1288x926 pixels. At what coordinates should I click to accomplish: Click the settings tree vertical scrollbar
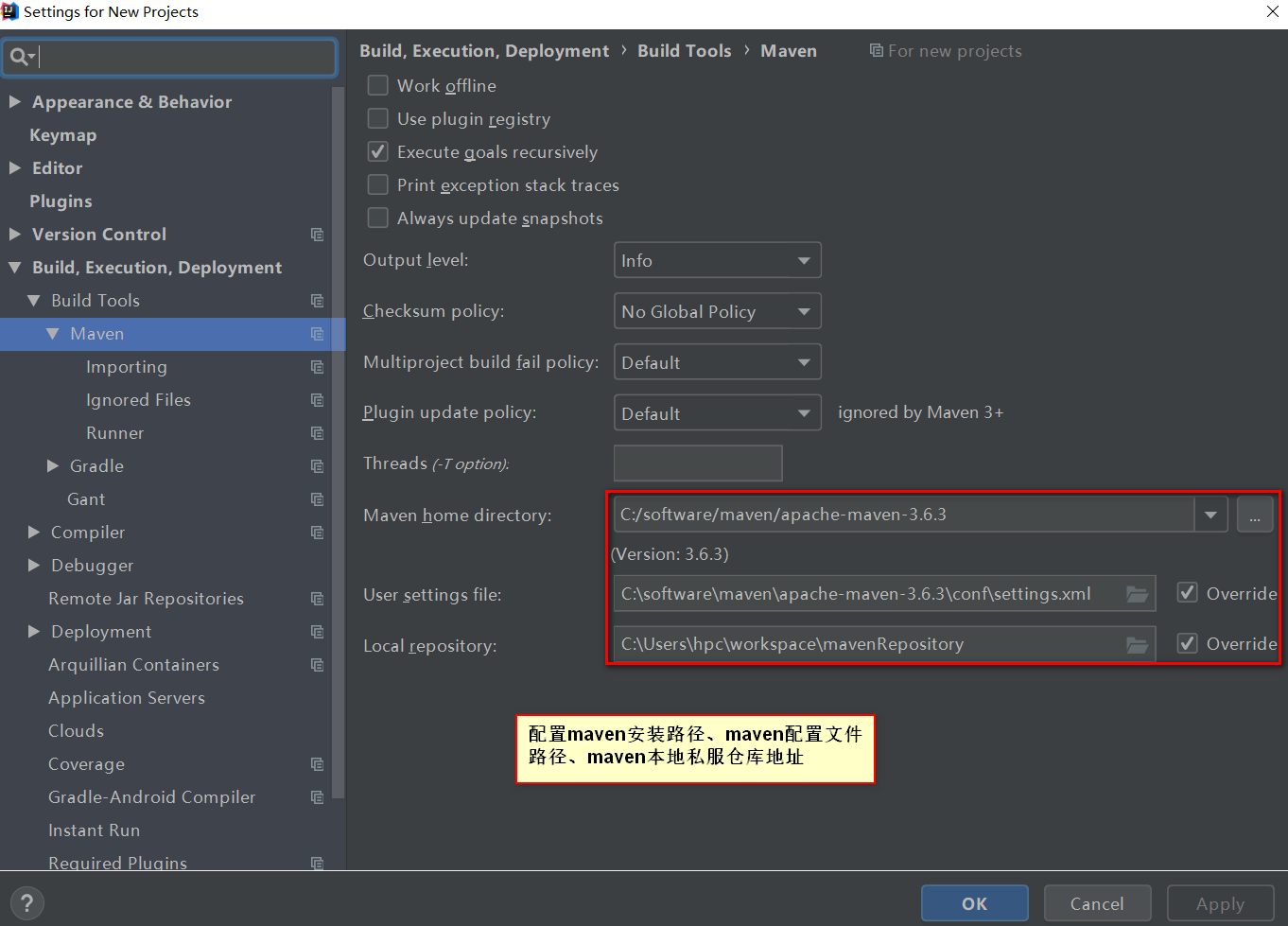pos(339,445)
